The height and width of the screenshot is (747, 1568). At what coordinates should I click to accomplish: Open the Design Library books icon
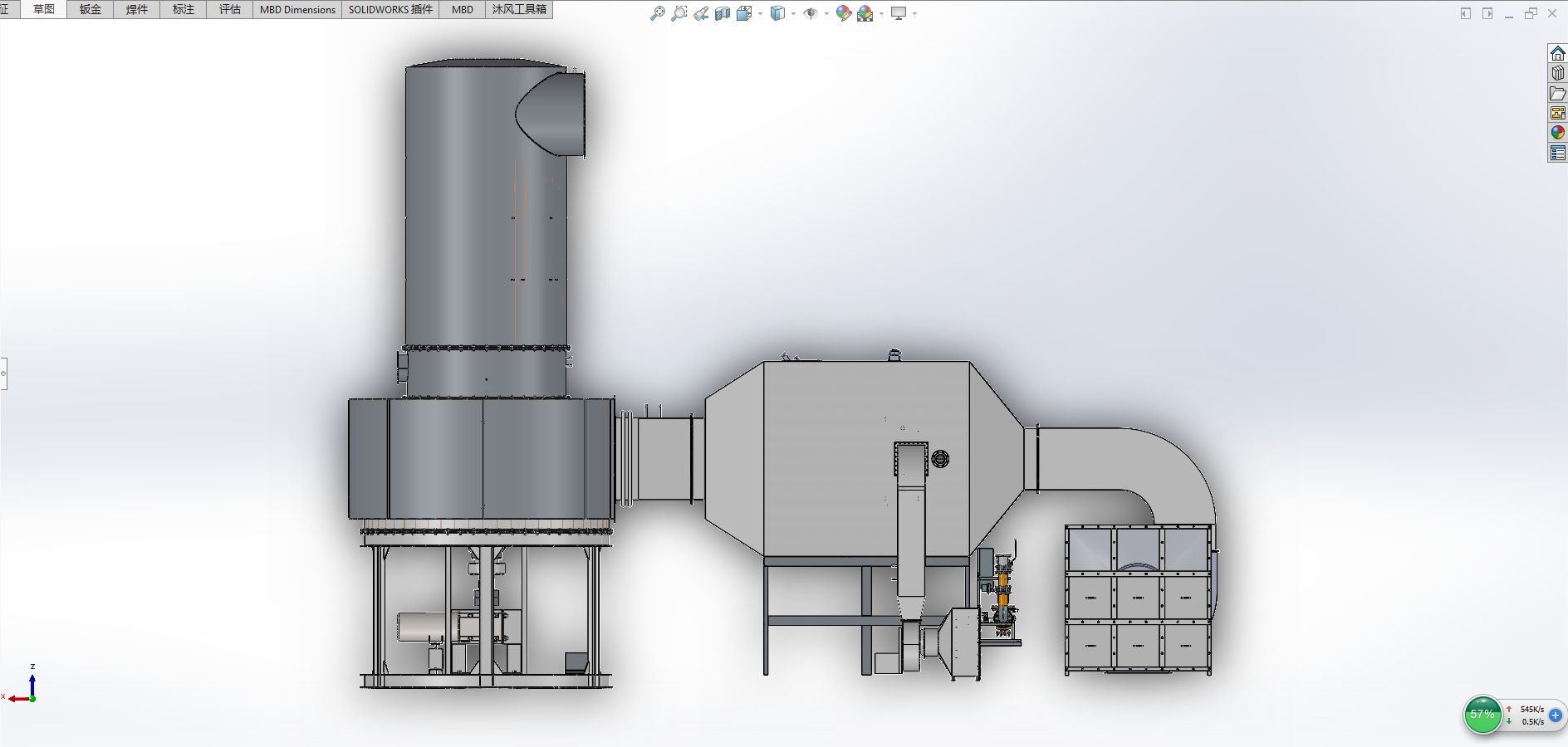(x=1557, y=73)
